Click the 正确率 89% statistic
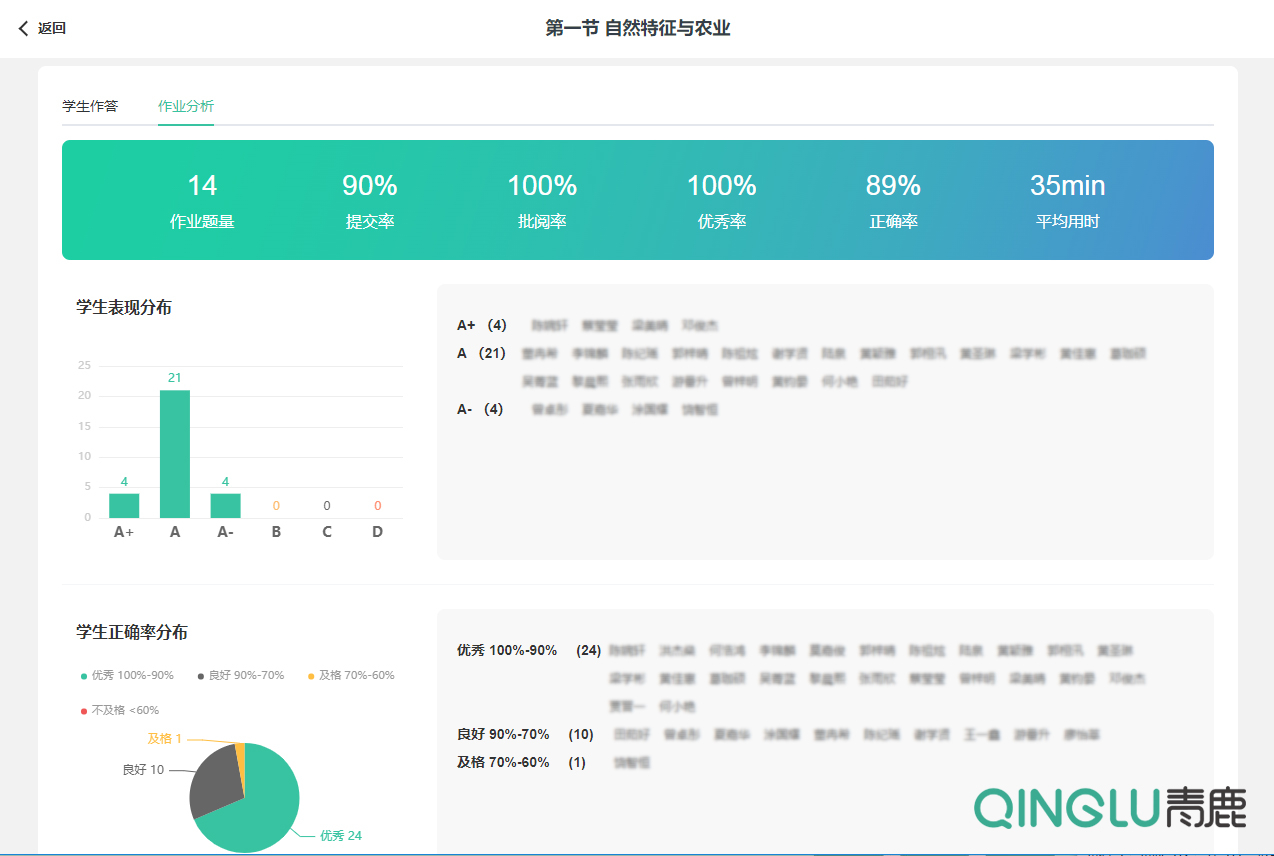Image resolution: width=1274 pixels, height=856 pixels. click(893, 200)
